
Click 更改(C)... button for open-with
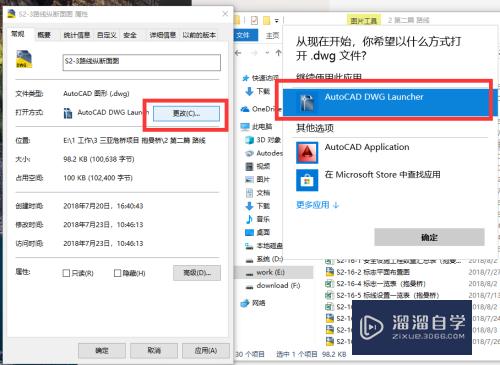(x=186, y=114)
